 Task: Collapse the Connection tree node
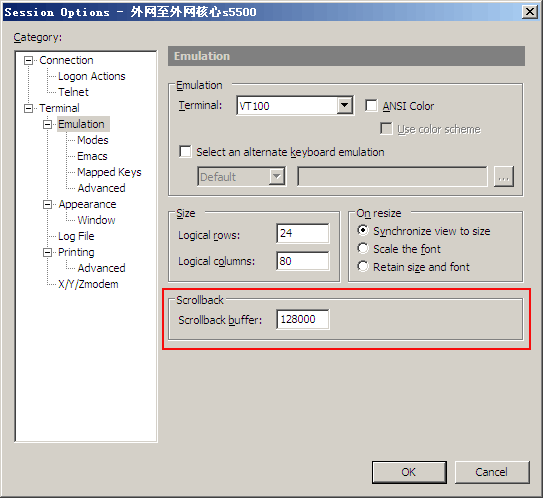[x=28, y=61]
